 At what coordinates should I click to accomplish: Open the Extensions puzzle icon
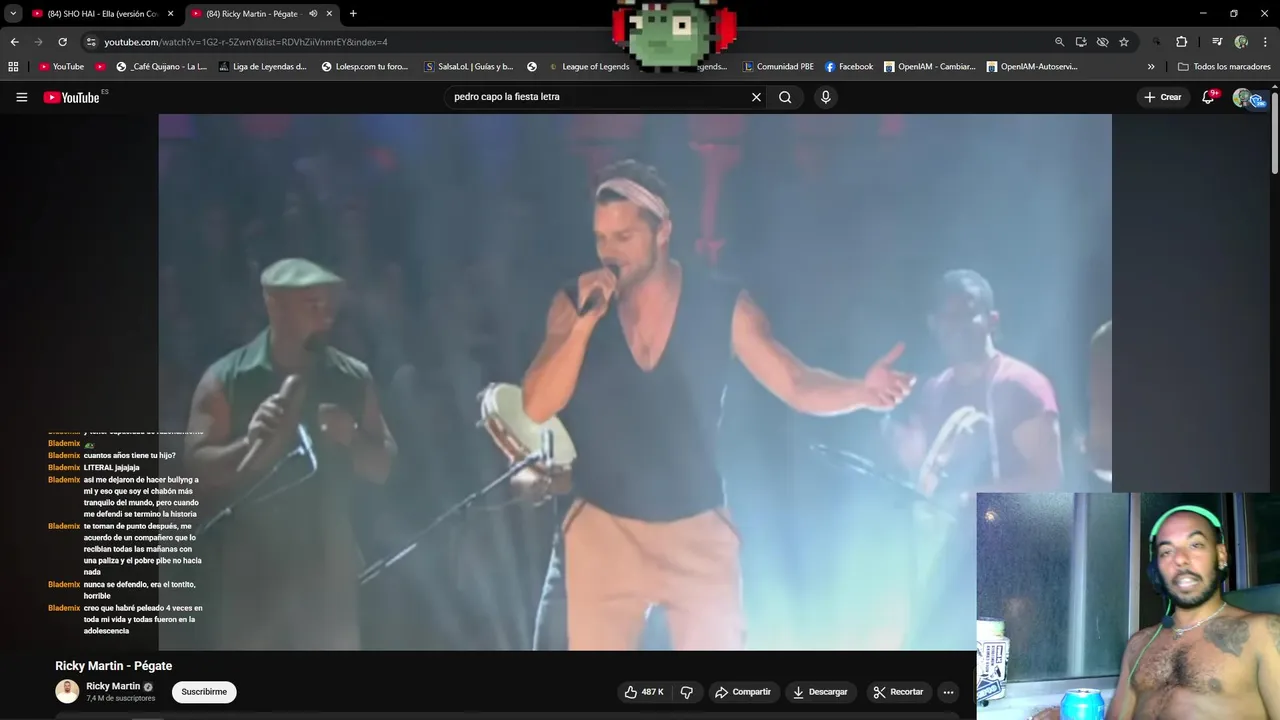(x=1181, y=42)
